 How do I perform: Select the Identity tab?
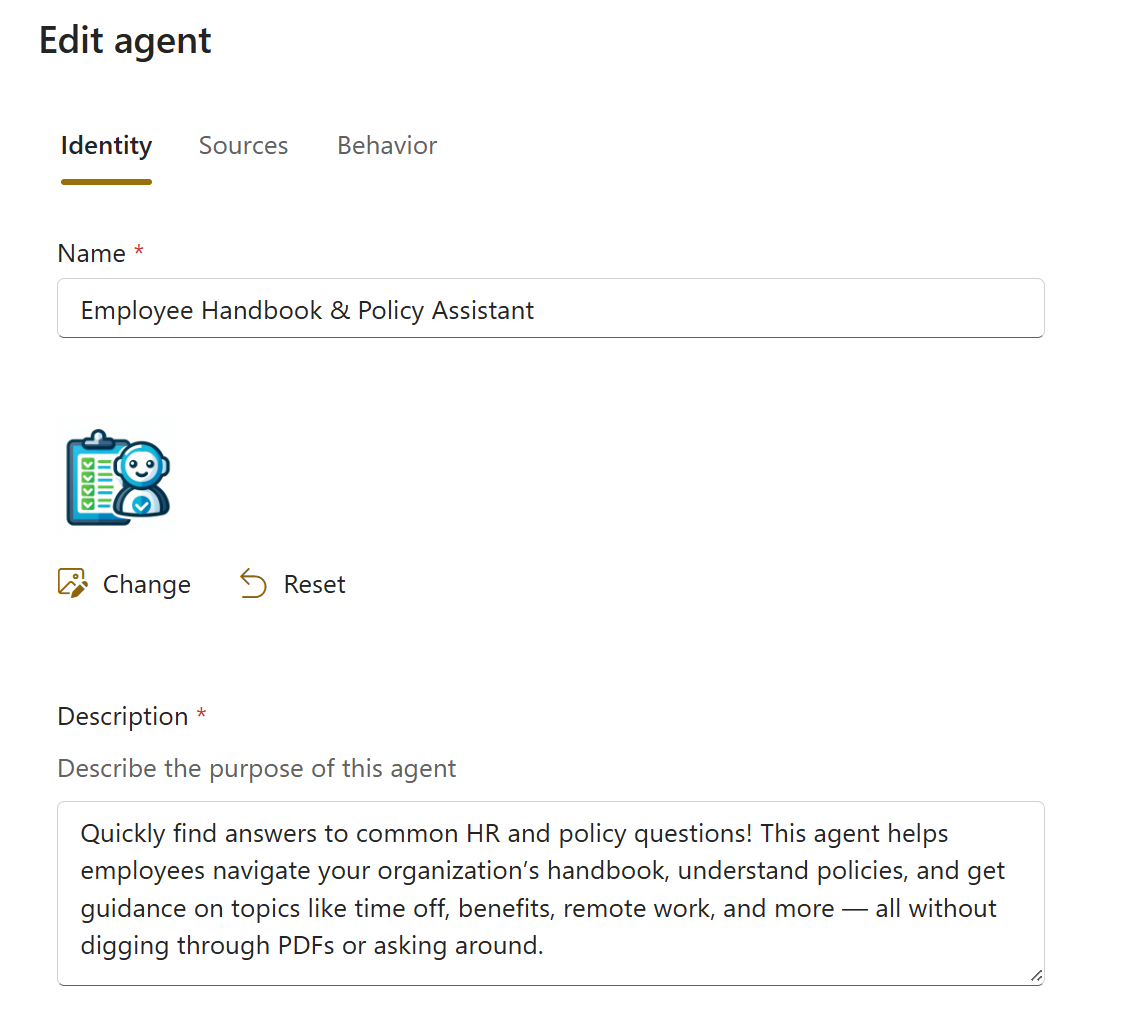106,145
